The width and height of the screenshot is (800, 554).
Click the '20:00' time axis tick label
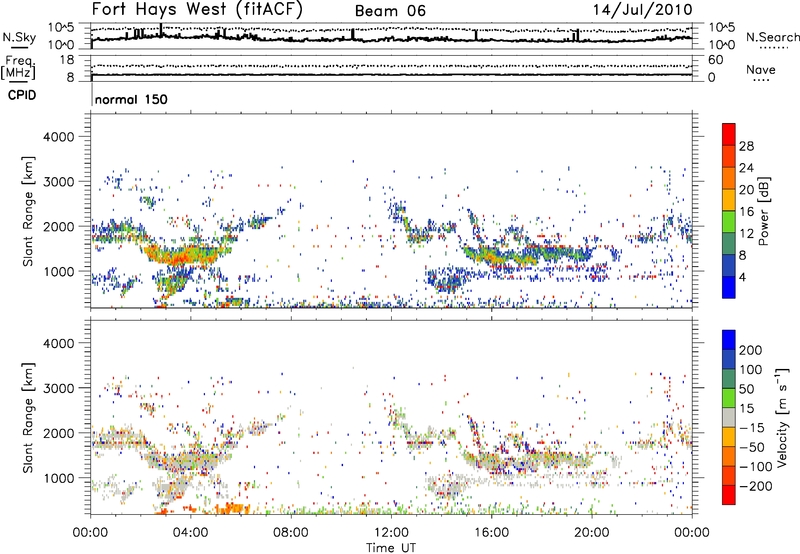point(592,533)
